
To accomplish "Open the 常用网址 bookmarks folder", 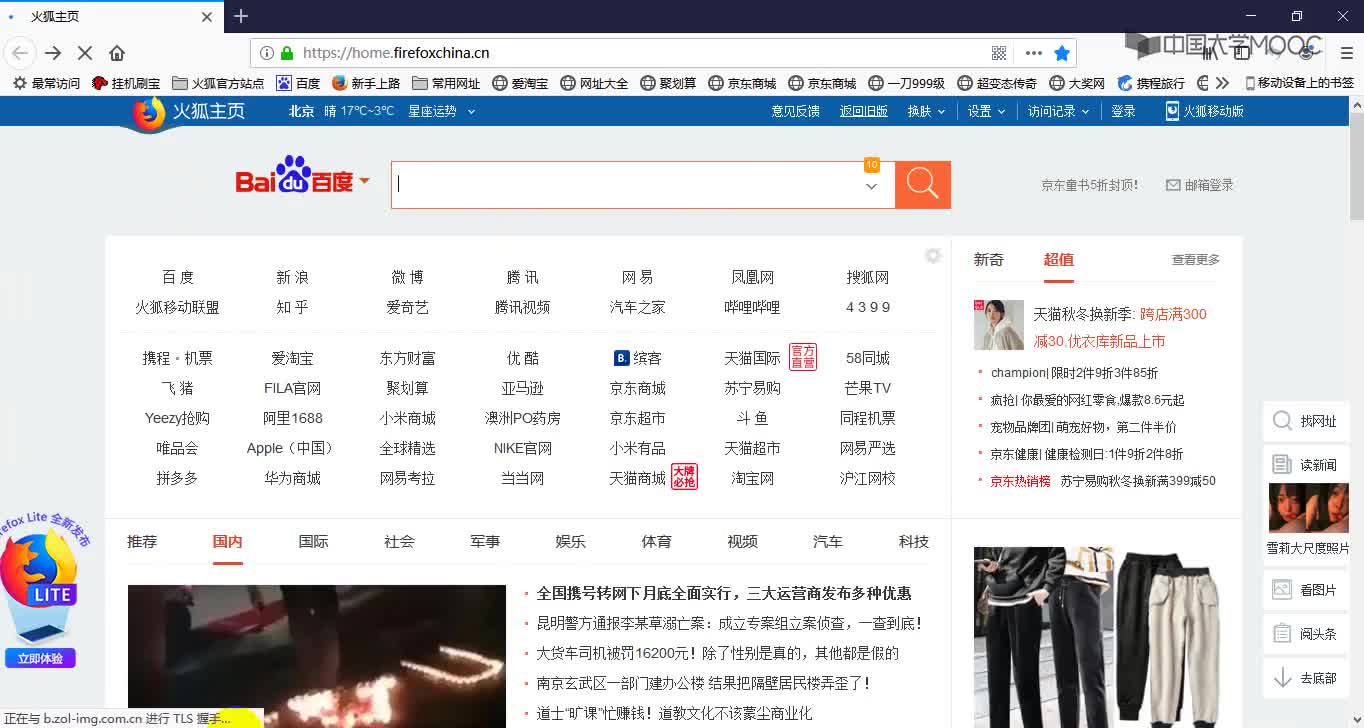I will [446, 84].
